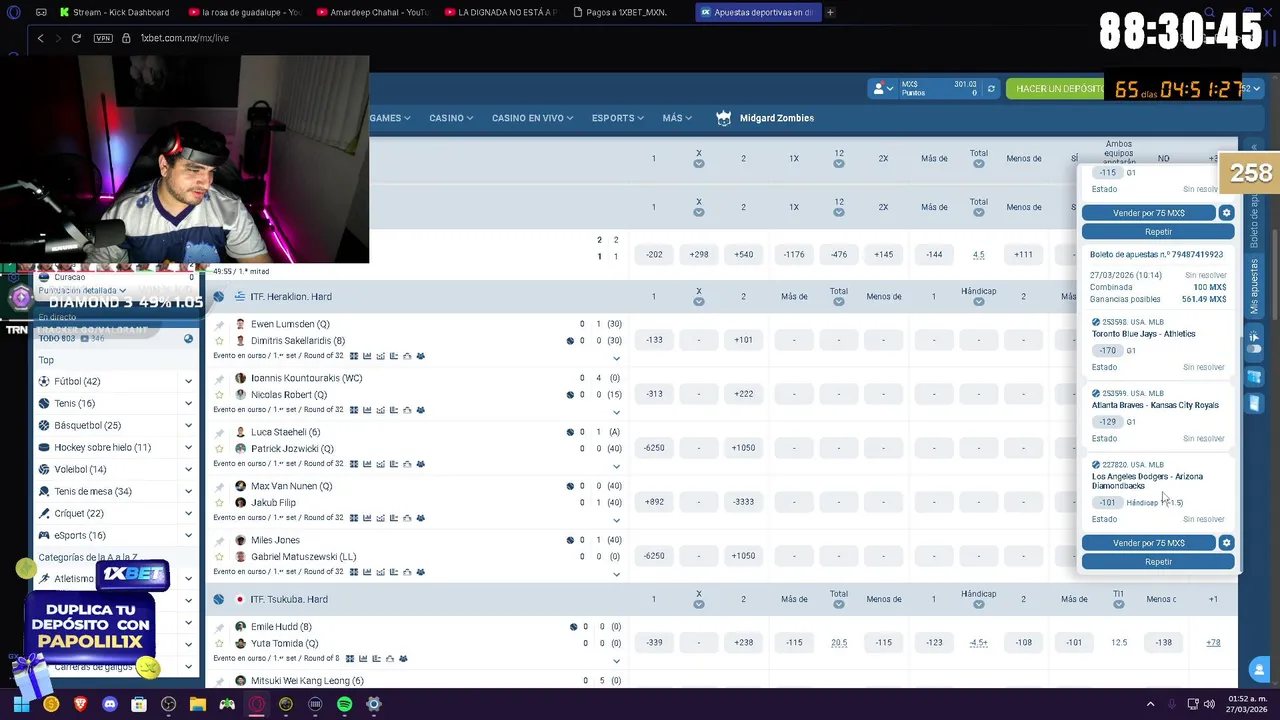Open the user account icon

(x=879, y=89)
